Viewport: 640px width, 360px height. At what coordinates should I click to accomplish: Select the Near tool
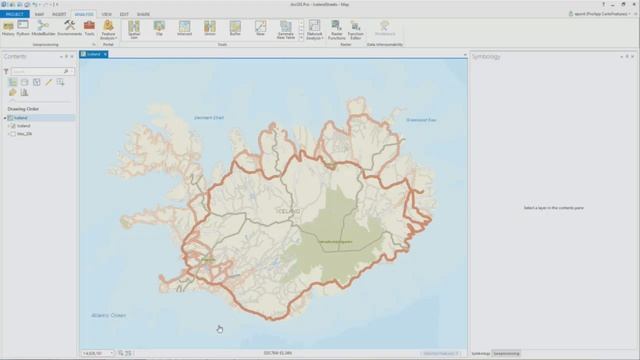260,29
